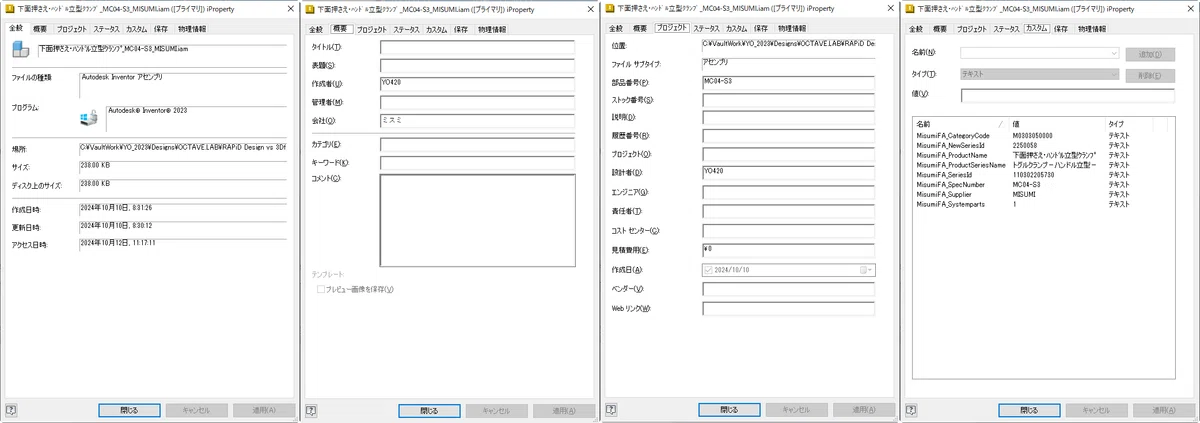The image size is (1200, 423).
Task: Click the help icon in the 全般 dialog
Action: click(11, 409)
